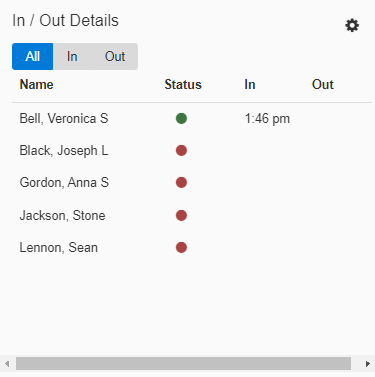Click Joseph Black's red status dot
375x377 pixels.
pos(181,150)
